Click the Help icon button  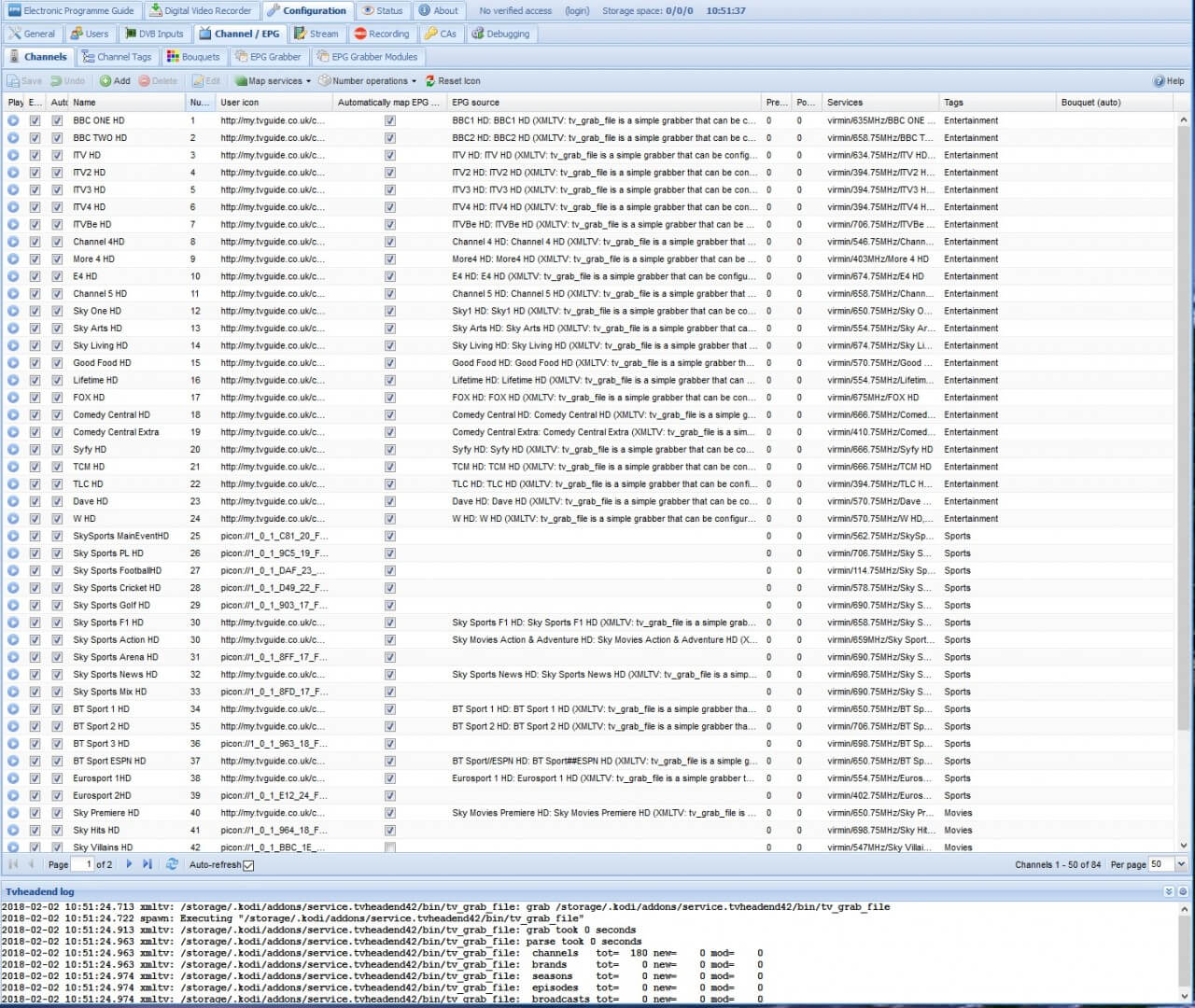(1168, 81)
